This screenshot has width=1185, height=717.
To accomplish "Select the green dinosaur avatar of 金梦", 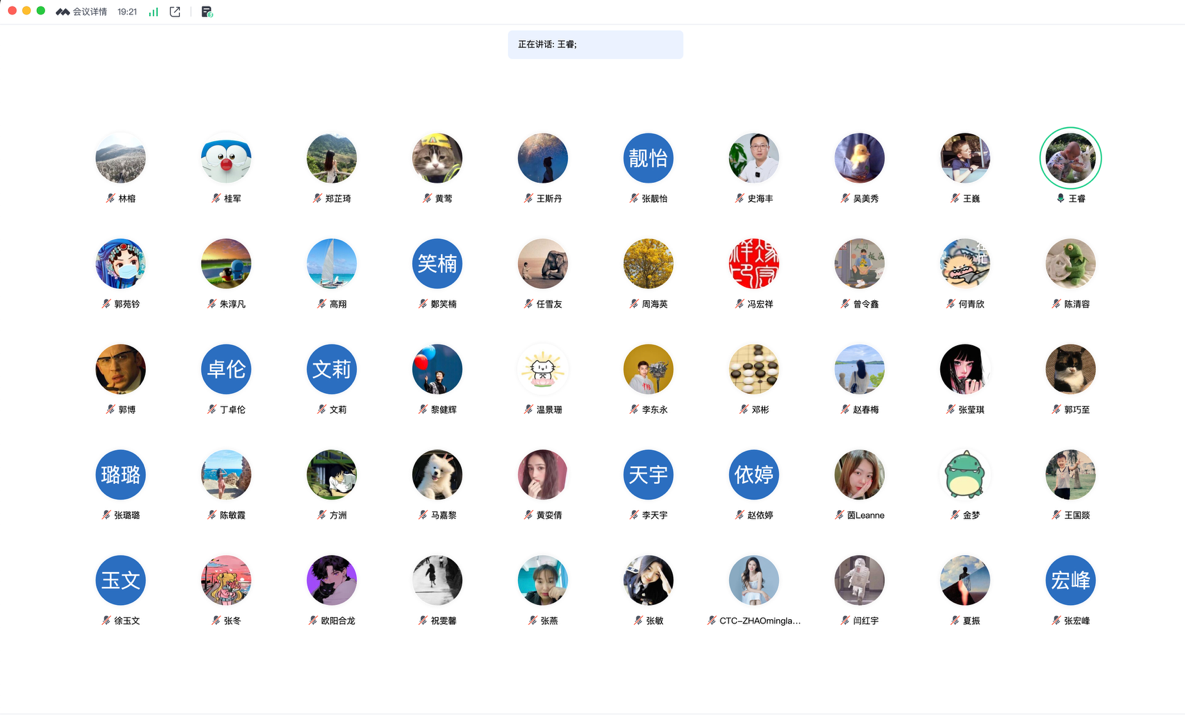I will (964, 475).
